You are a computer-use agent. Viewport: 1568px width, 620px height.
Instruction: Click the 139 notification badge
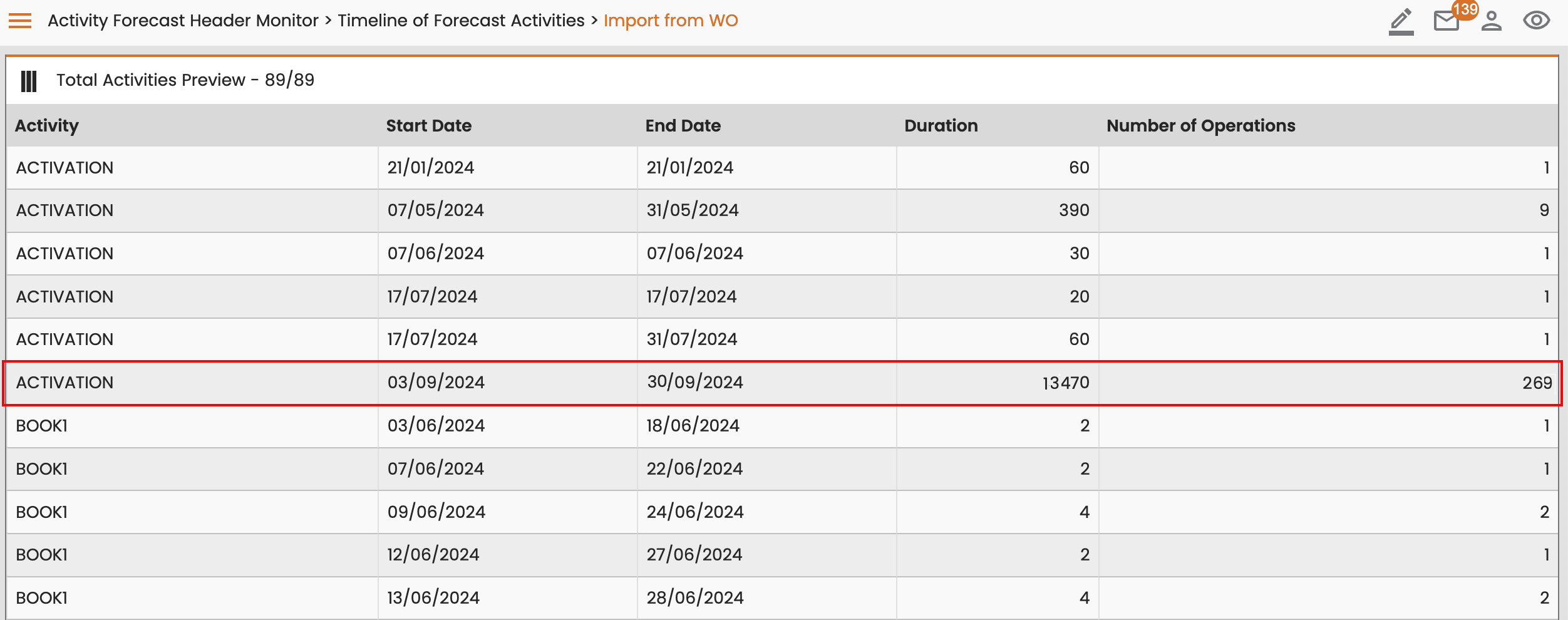click(x=1465, y=9)
